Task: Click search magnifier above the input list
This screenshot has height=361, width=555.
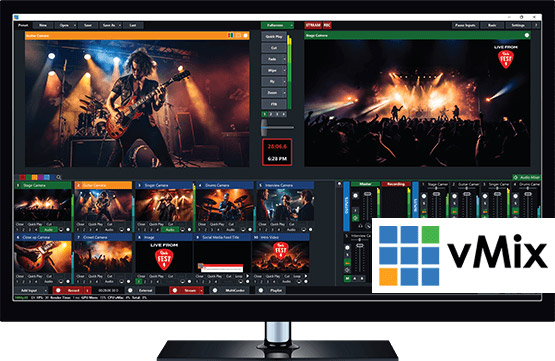Action: (x=59, y=177)
